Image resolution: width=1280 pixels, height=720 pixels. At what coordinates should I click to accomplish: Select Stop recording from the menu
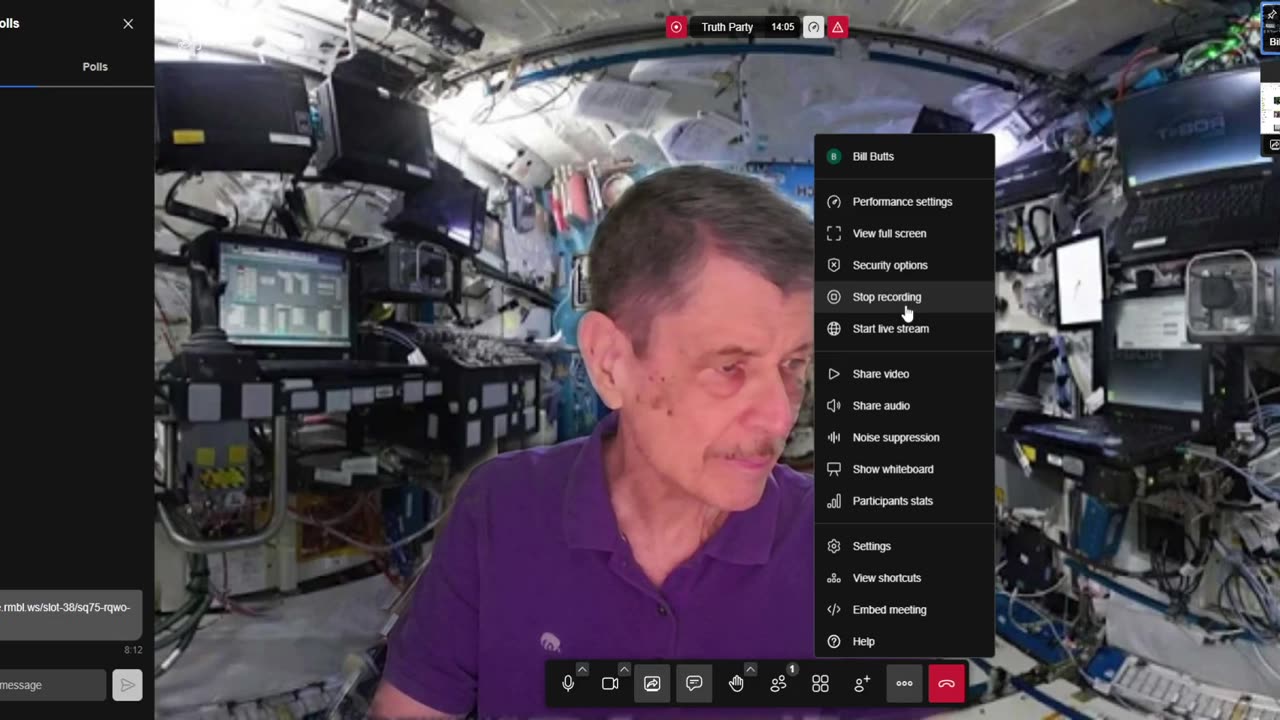point(886,297)
